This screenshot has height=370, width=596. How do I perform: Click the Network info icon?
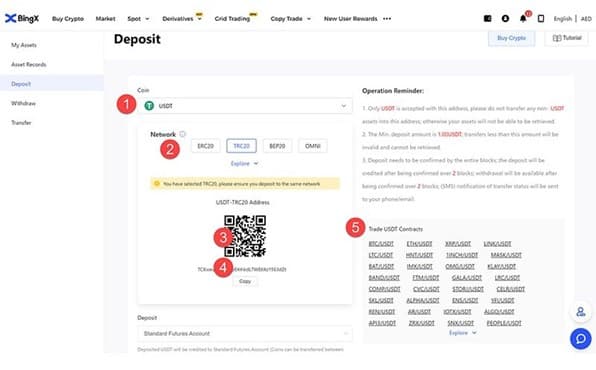(182, 134)
